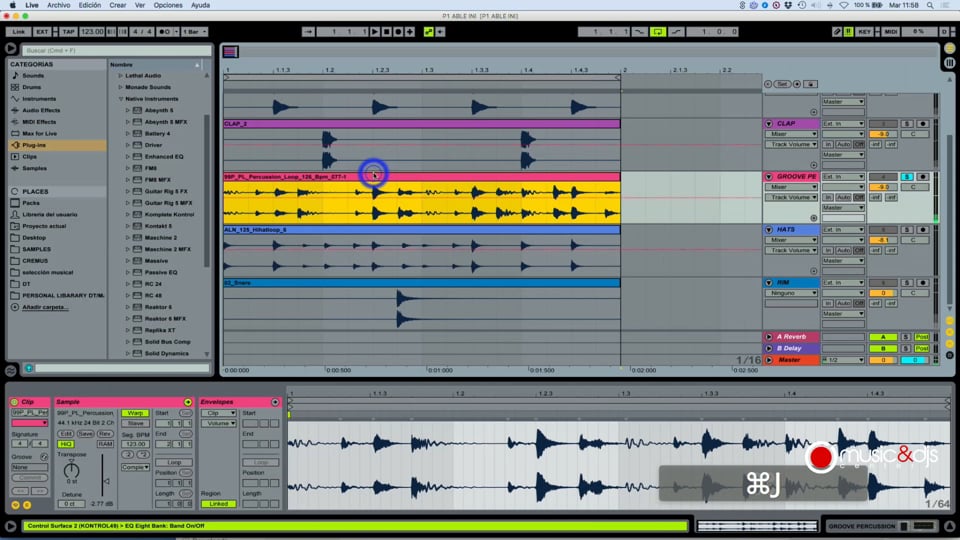Collapse the HATS track
Viewport: 960px width, 540px height.
[x=769, y=230]
